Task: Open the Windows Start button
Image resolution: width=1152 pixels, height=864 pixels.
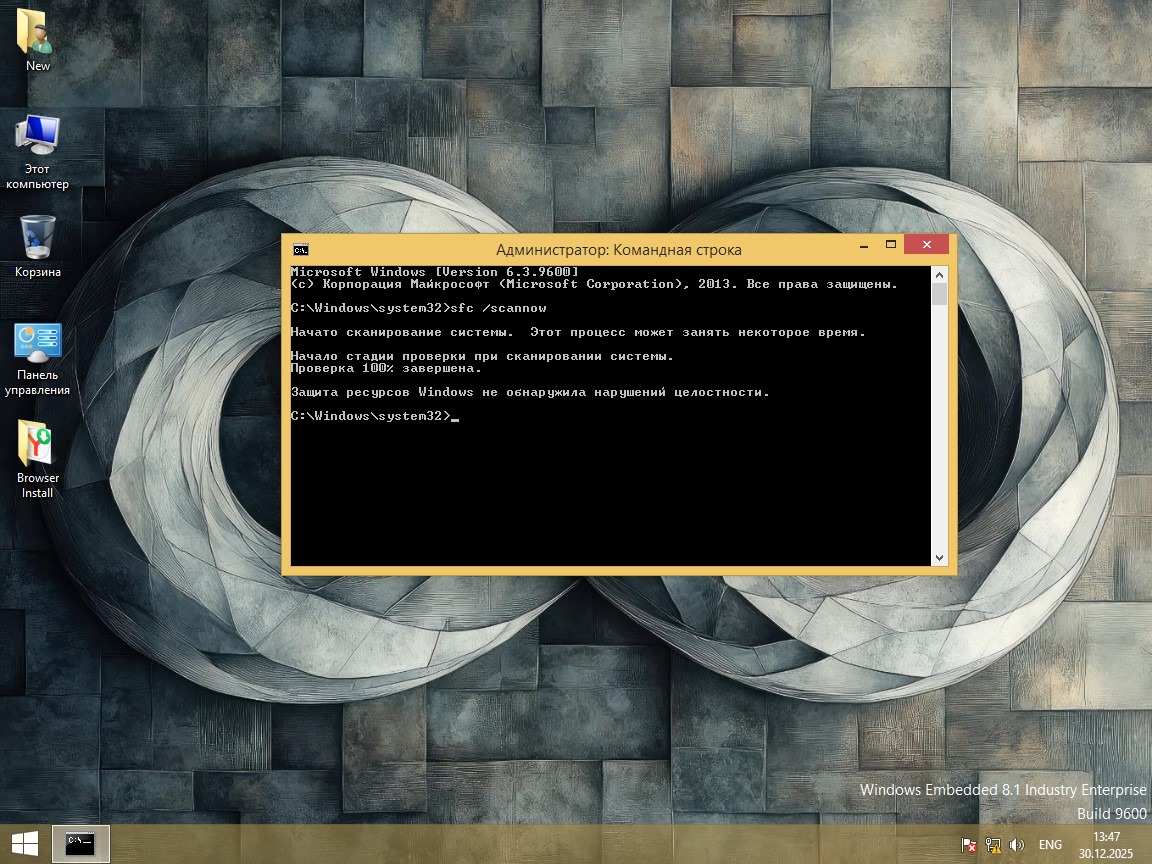Action: coord(25,844)
